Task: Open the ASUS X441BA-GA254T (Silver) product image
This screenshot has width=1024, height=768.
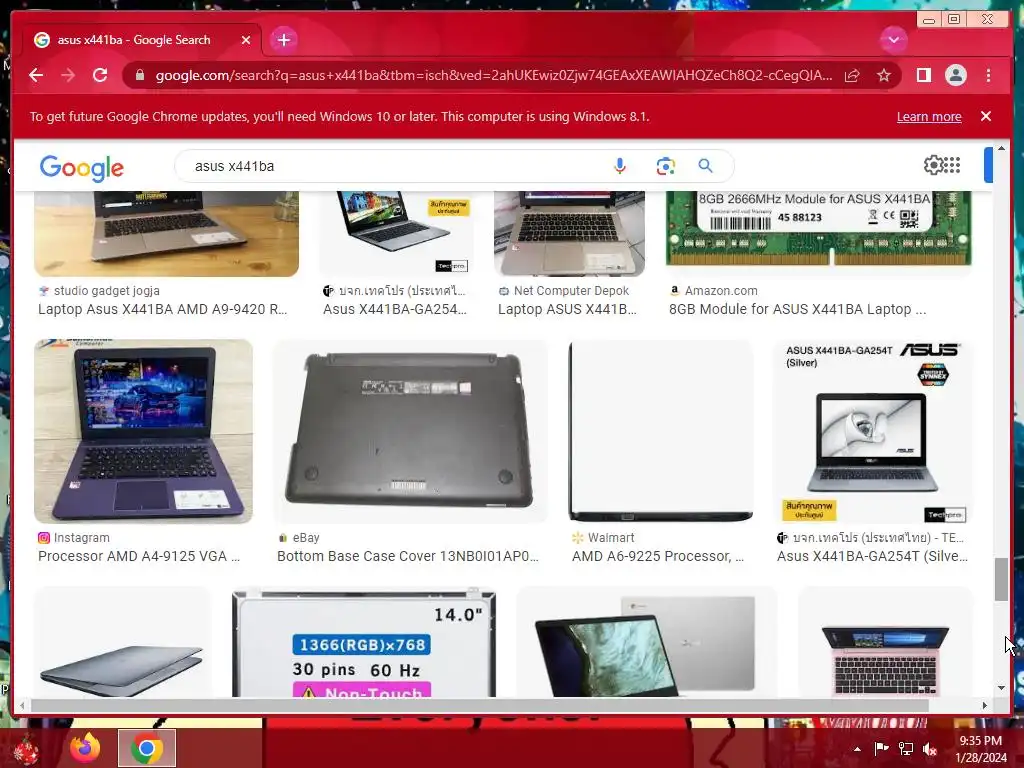Action: coord(872,431)
